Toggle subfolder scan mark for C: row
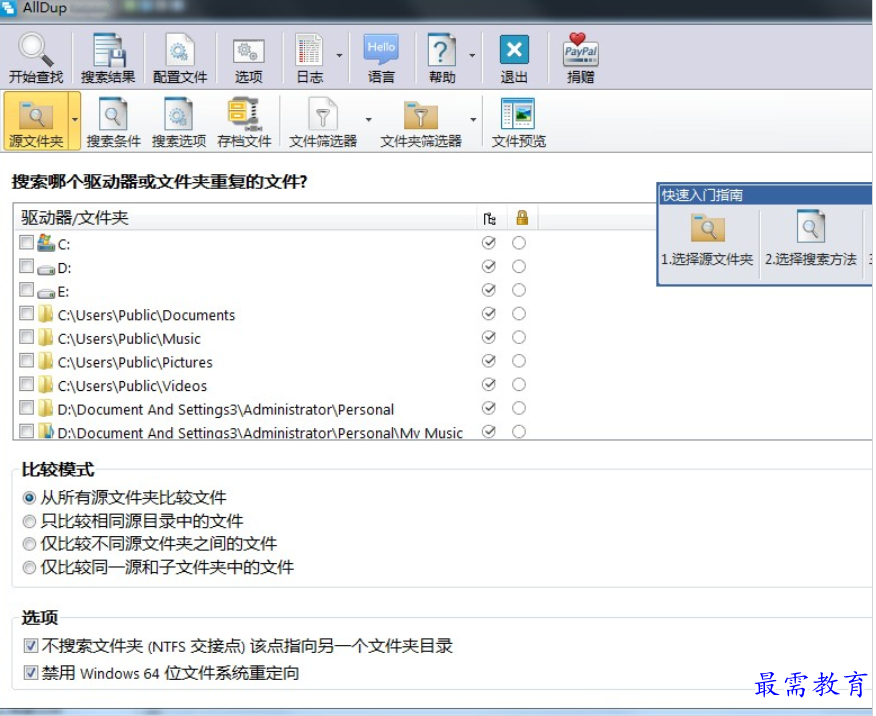 click(x=489, y=243)
